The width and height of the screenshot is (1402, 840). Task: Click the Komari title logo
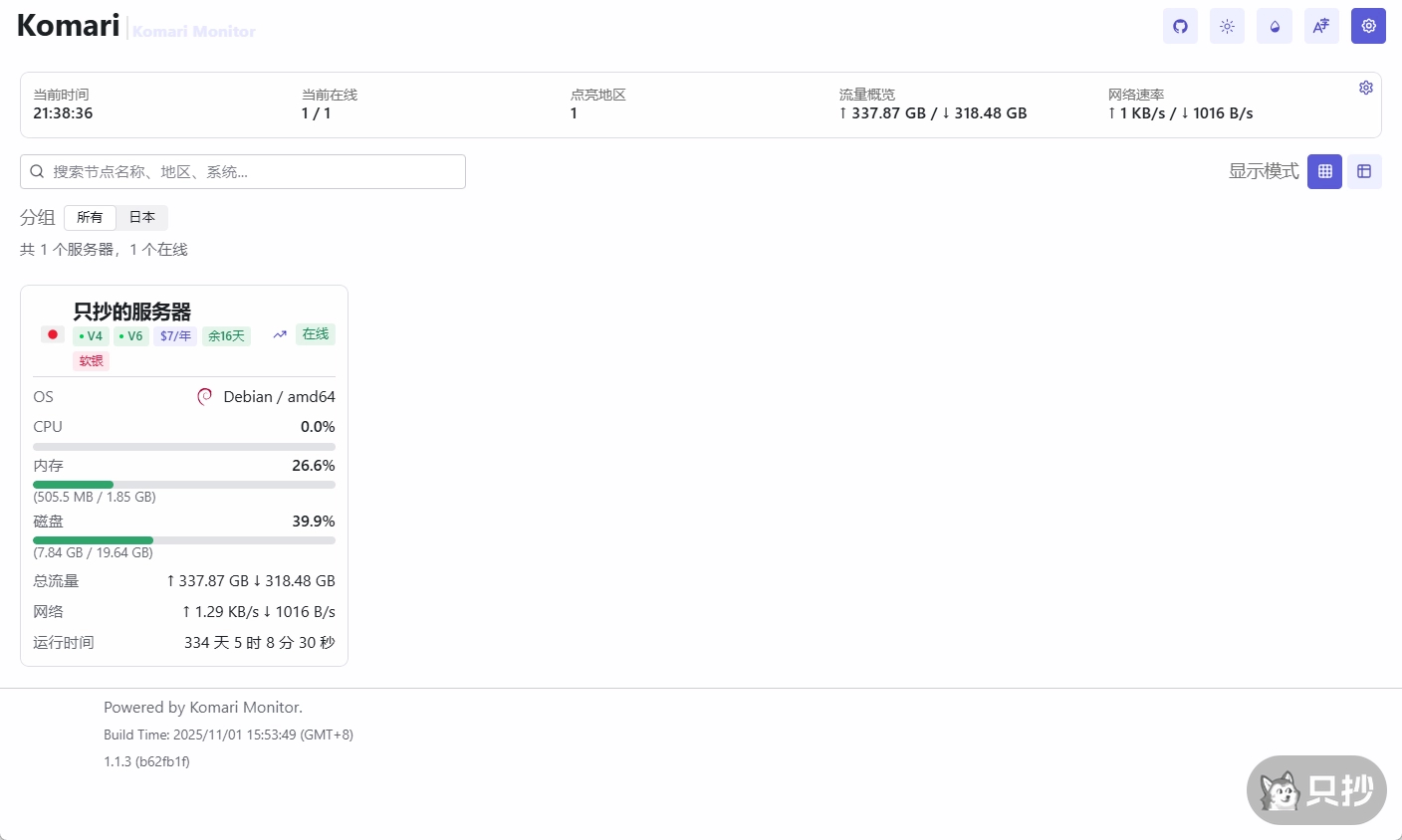pos(69,26)
